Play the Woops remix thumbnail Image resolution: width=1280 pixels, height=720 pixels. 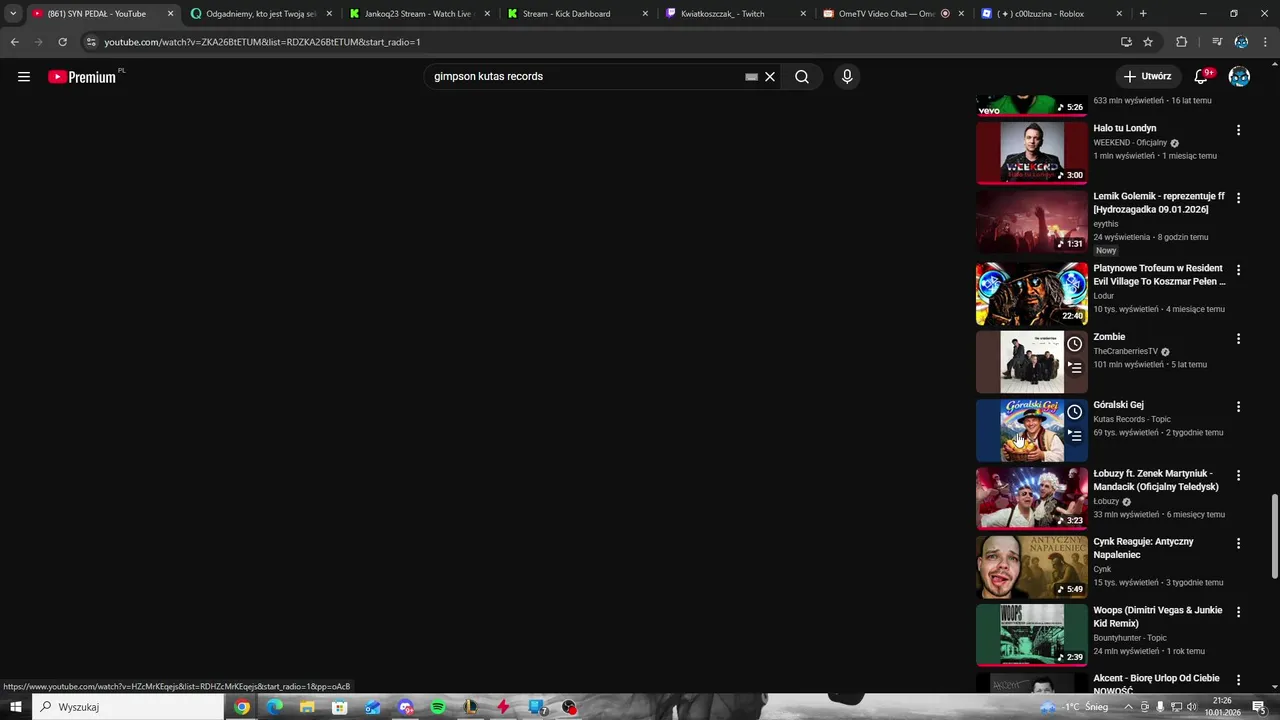1031,634
